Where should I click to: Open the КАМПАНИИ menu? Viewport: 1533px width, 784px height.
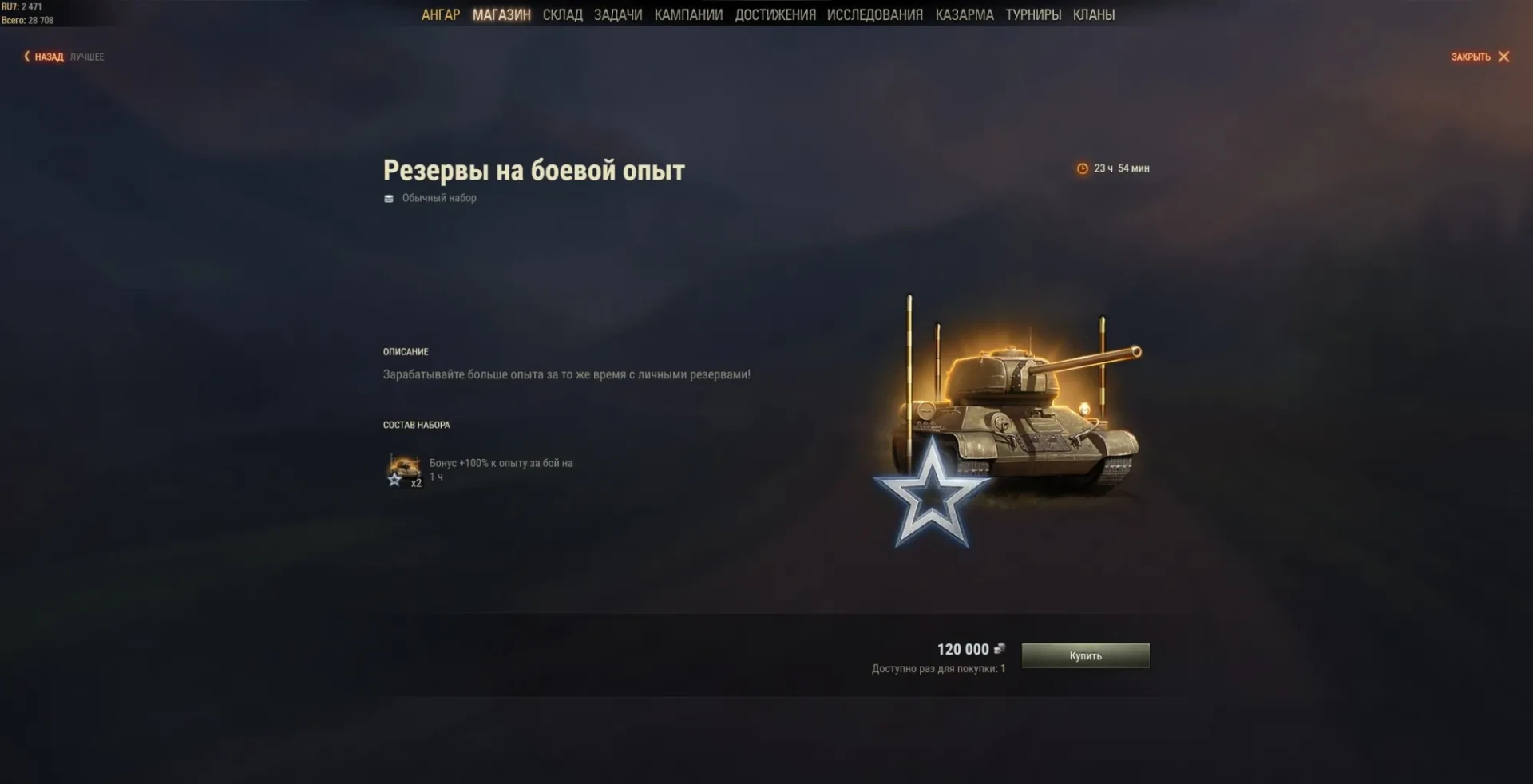tap(688, 14)
